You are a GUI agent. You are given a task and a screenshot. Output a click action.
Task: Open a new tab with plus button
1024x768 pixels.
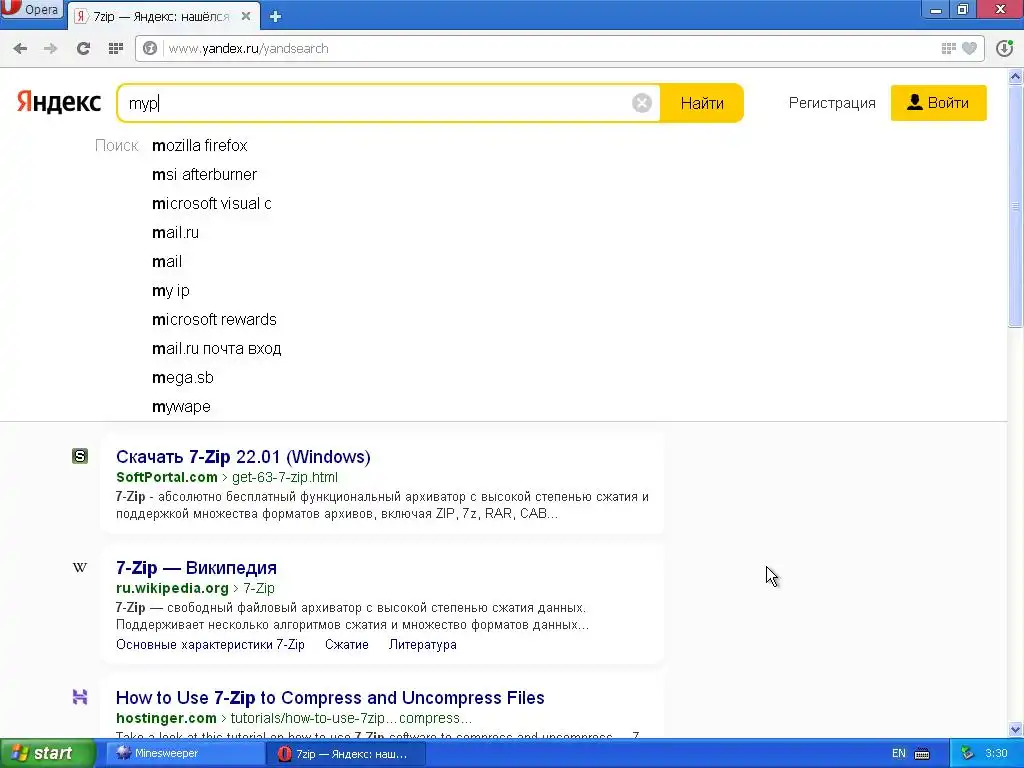[276, 16]
